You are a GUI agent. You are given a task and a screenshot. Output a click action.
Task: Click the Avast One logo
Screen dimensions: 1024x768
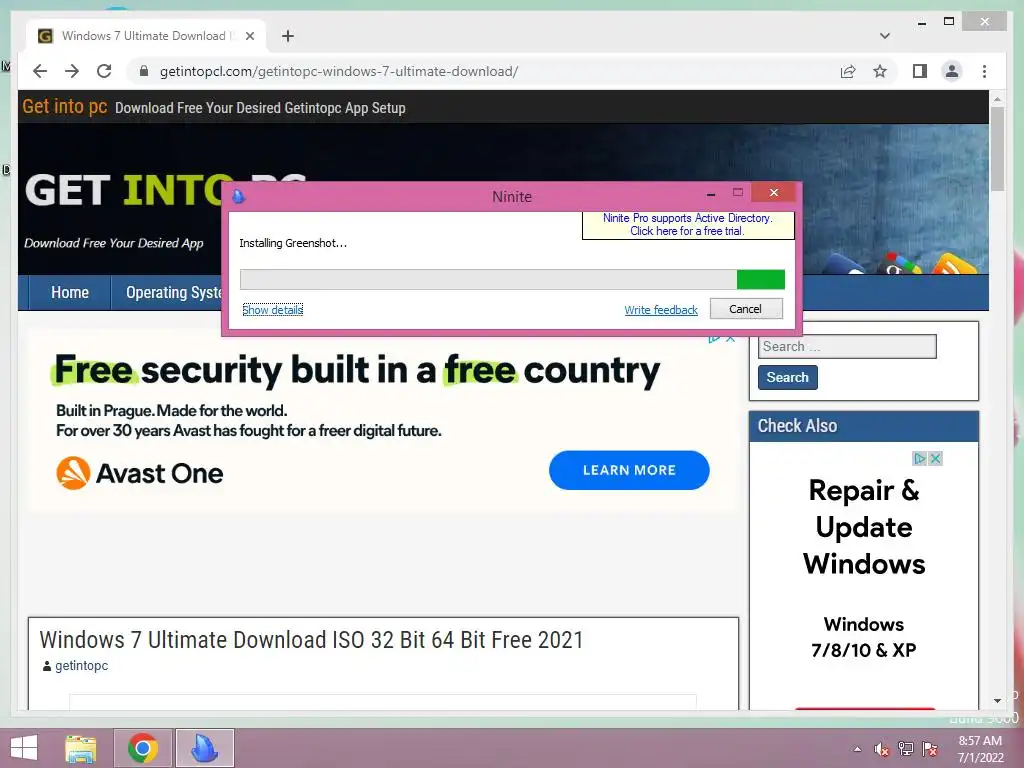click(x=140, y=473)
